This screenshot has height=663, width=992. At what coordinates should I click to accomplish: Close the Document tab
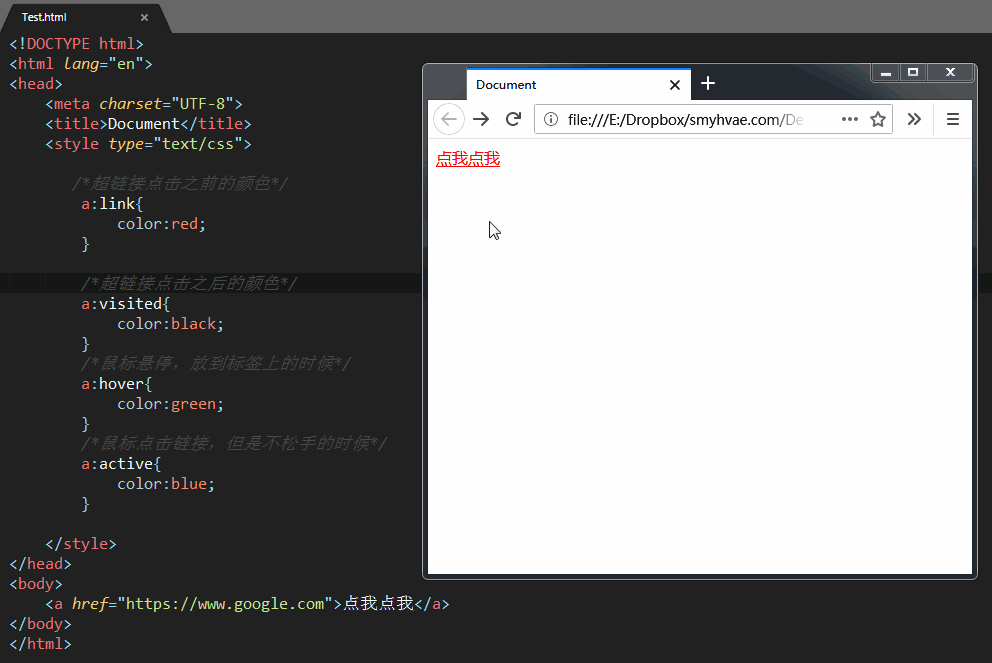(x=675, y=85)
